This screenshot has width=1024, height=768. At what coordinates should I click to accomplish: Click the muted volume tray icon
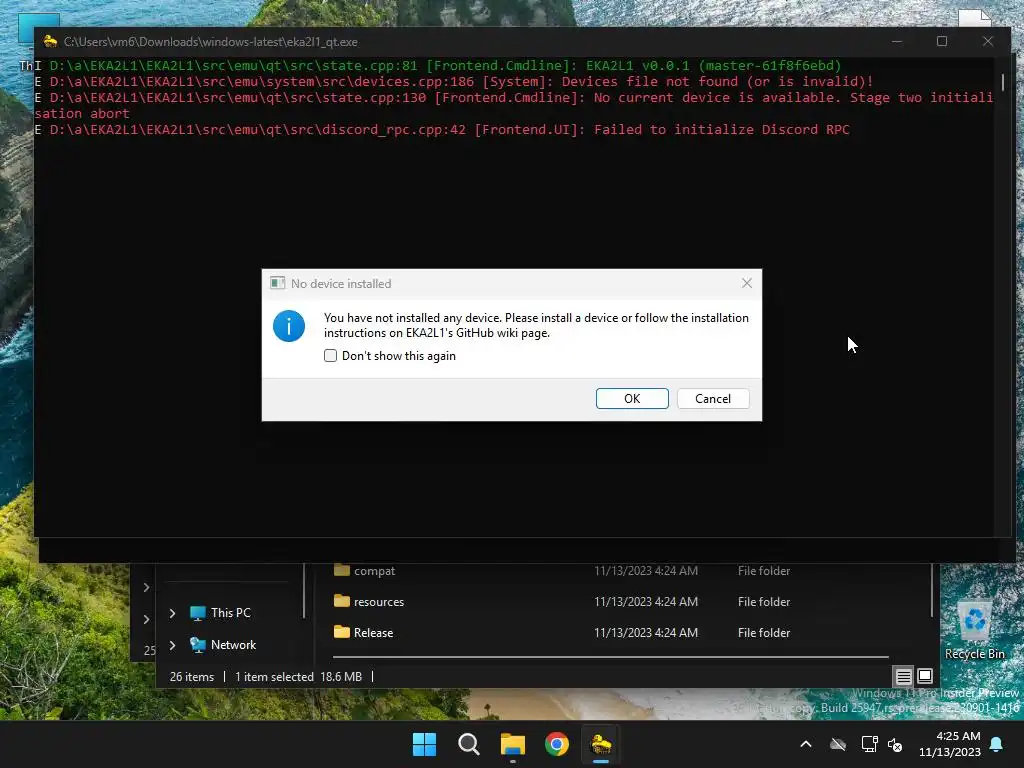click(895, 744)
